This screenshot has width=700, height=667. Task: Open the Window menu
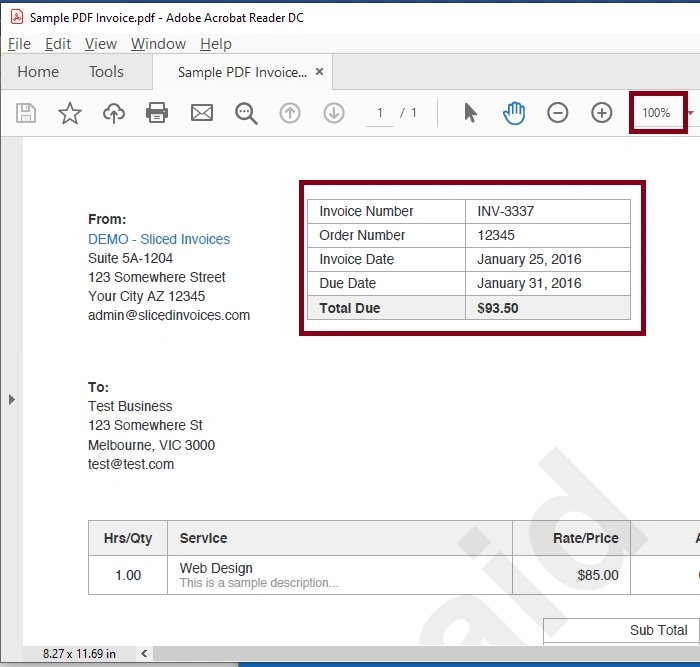pyautogui.click(x=158, y=44)
